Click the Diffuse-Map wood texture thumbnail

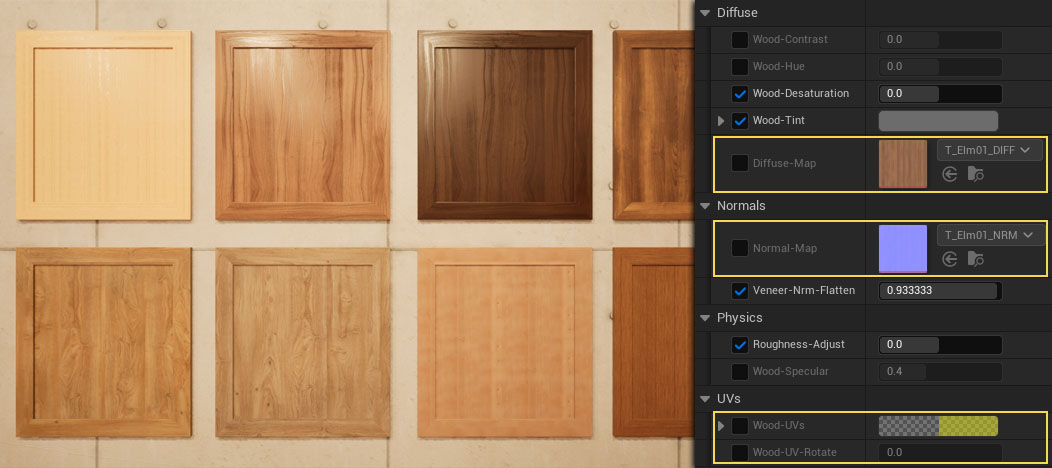point(903,164)
